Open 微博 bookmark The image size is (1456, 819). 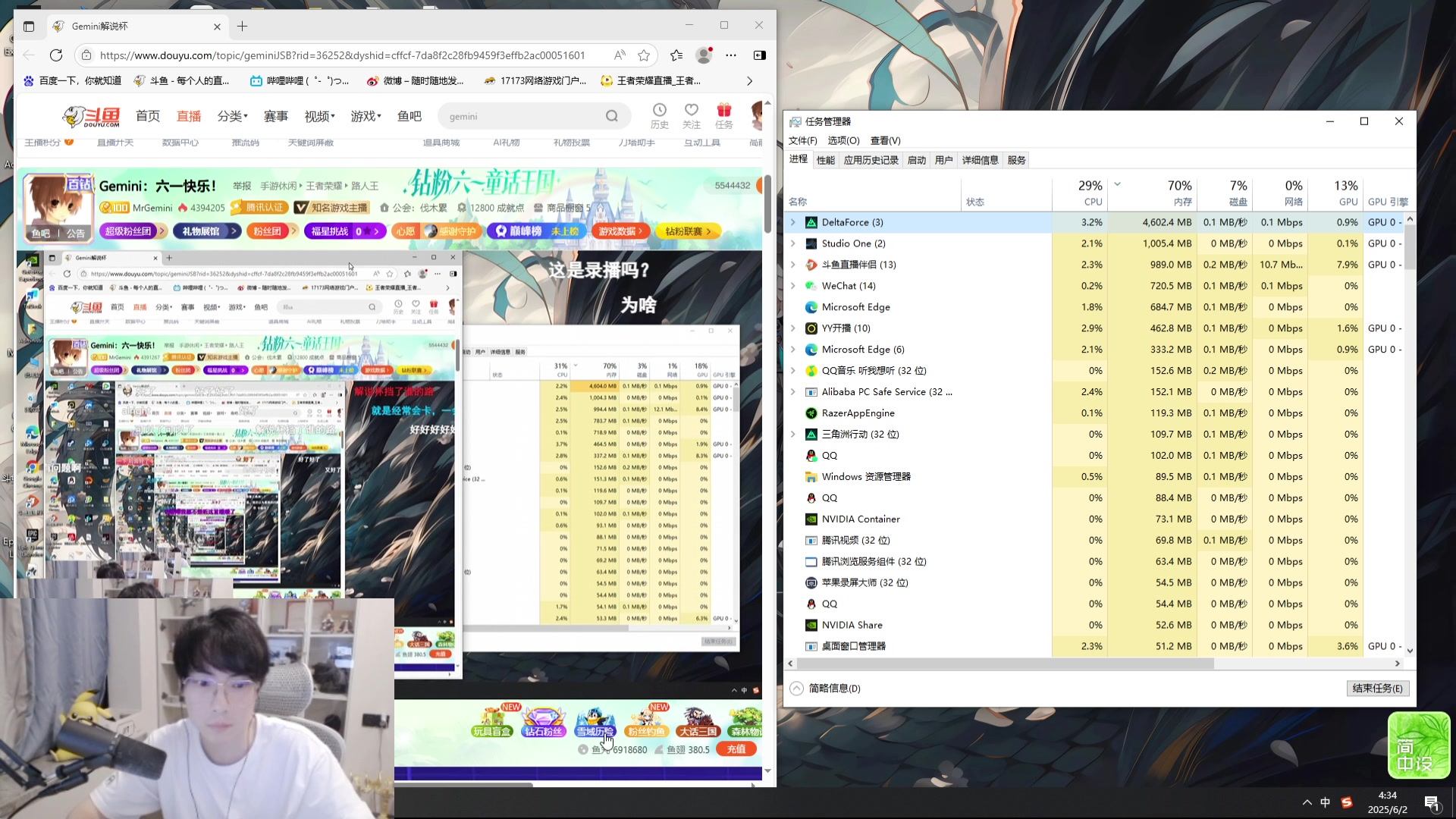(416, 80)
